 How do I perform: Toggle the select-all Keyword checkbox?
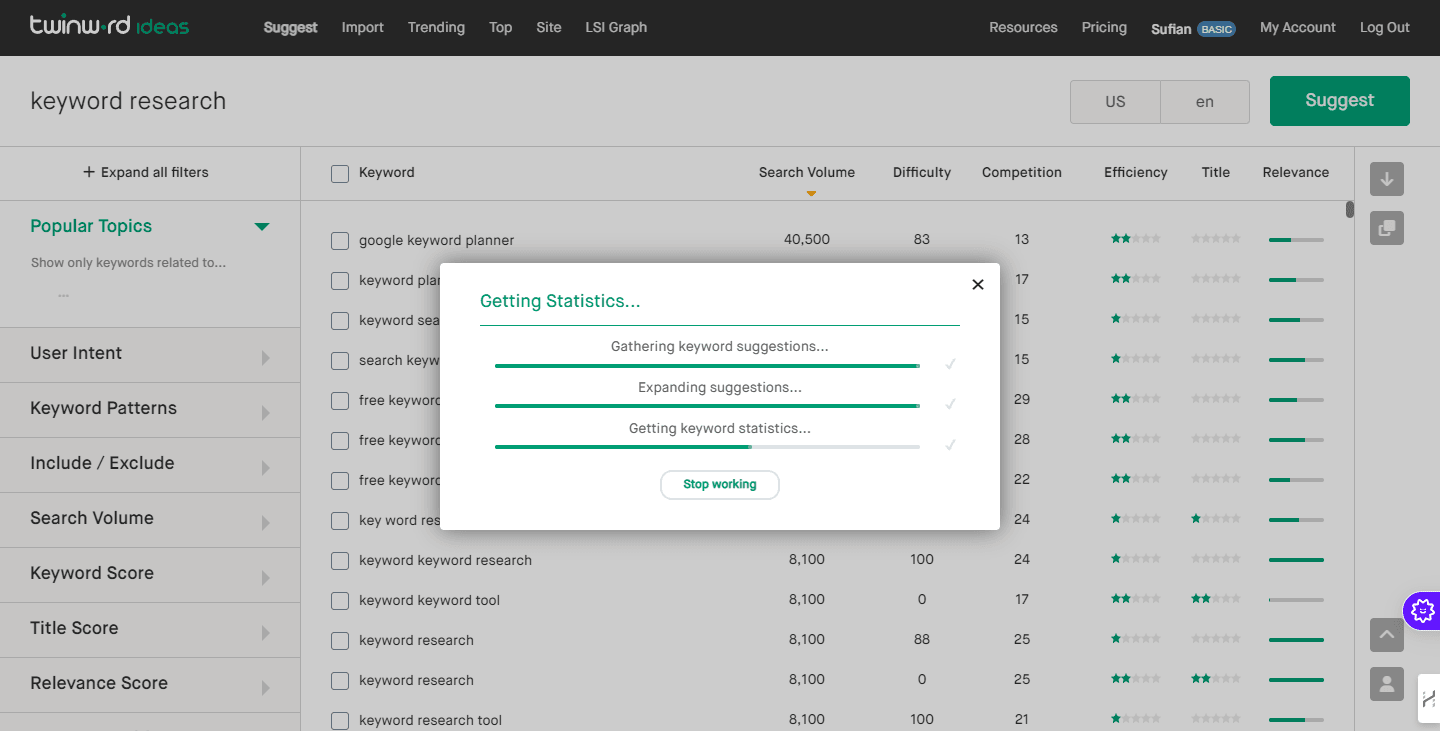pos(340,173)
